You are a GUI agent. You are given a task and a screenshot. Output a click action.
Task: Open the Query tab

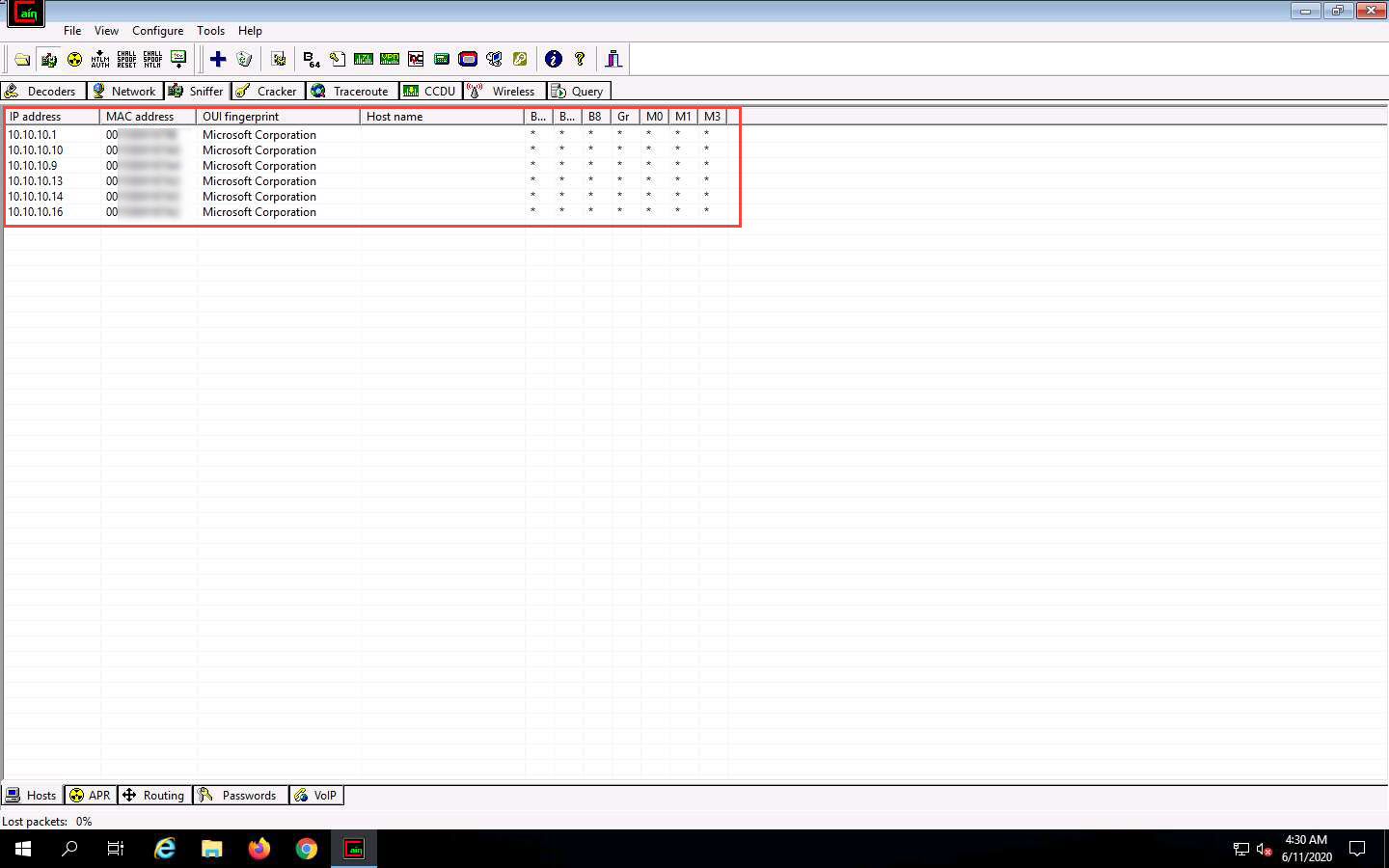click(x=579, y=91)
